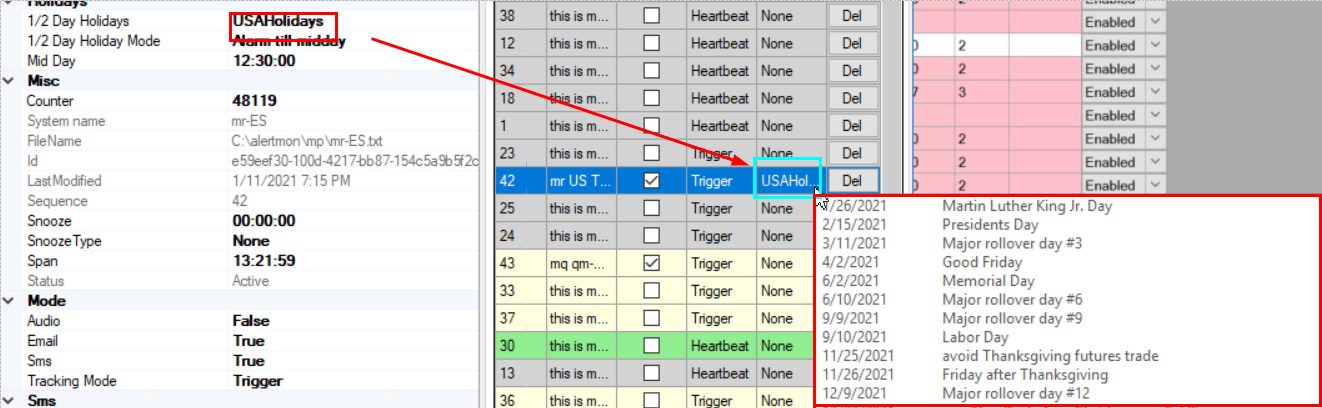The width and height of the screenshot is (1322, 408).
Task: Enable the checkbox for row 38
Action: tap(651, 16)
